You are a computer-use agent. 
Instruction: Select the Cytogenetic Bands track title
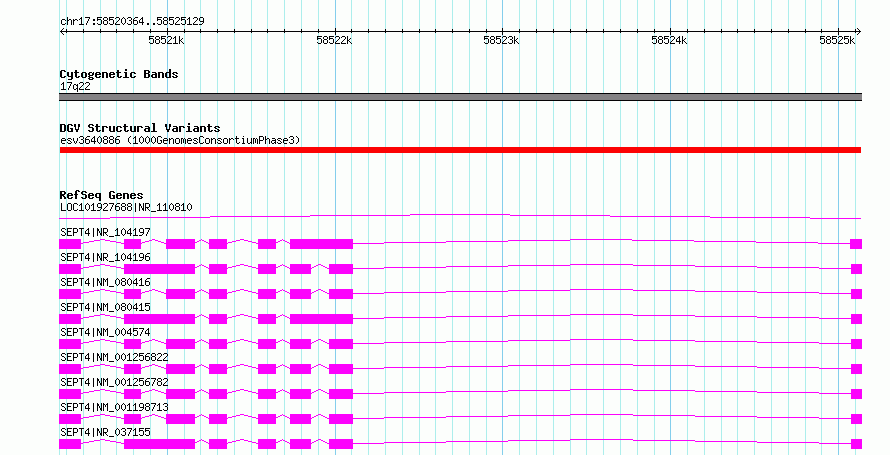[119, 74]
